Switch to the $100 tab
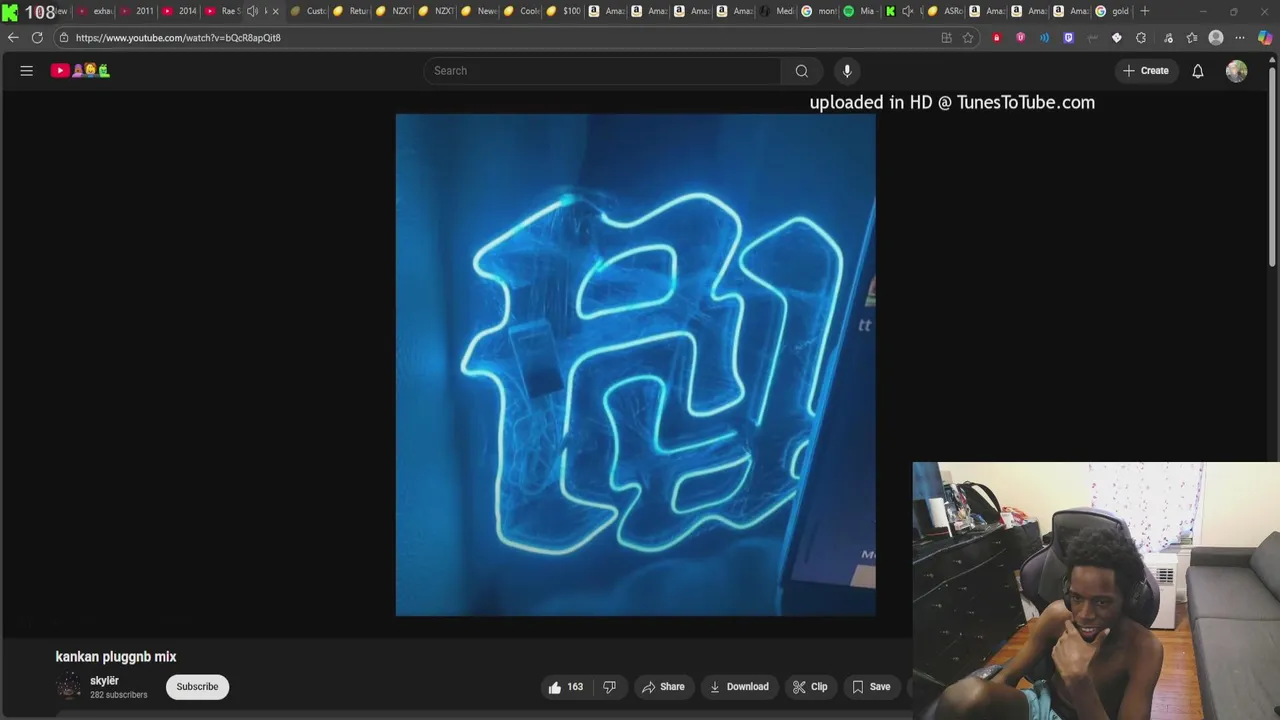 (565, 11)
